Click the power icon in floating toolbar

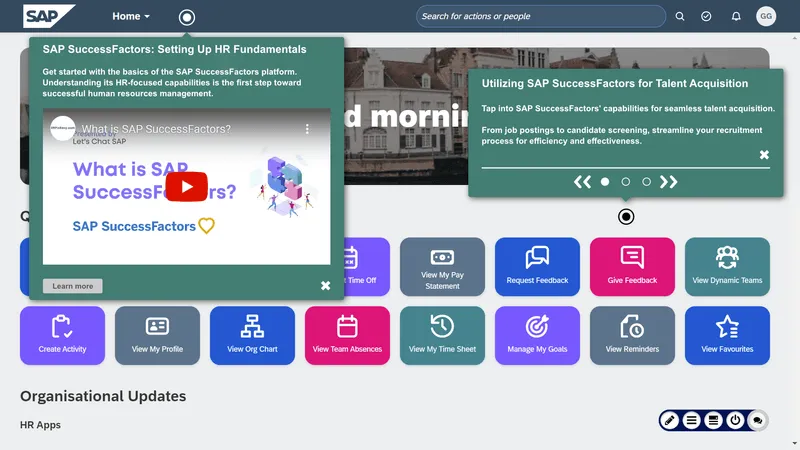(x=735, y=420)
